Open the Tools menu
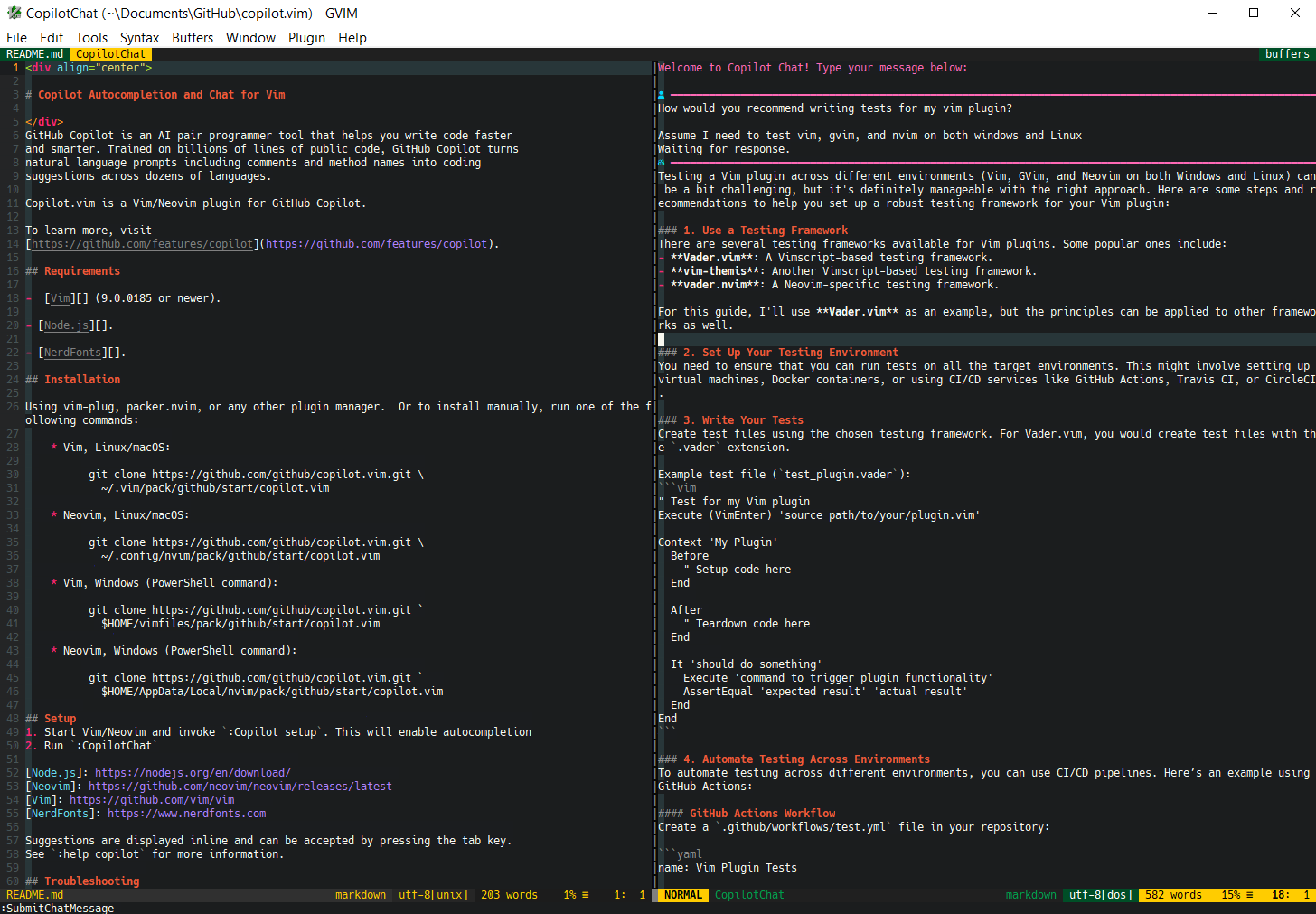This screenshot has width=1316, height=914. [x=91, y=38]
